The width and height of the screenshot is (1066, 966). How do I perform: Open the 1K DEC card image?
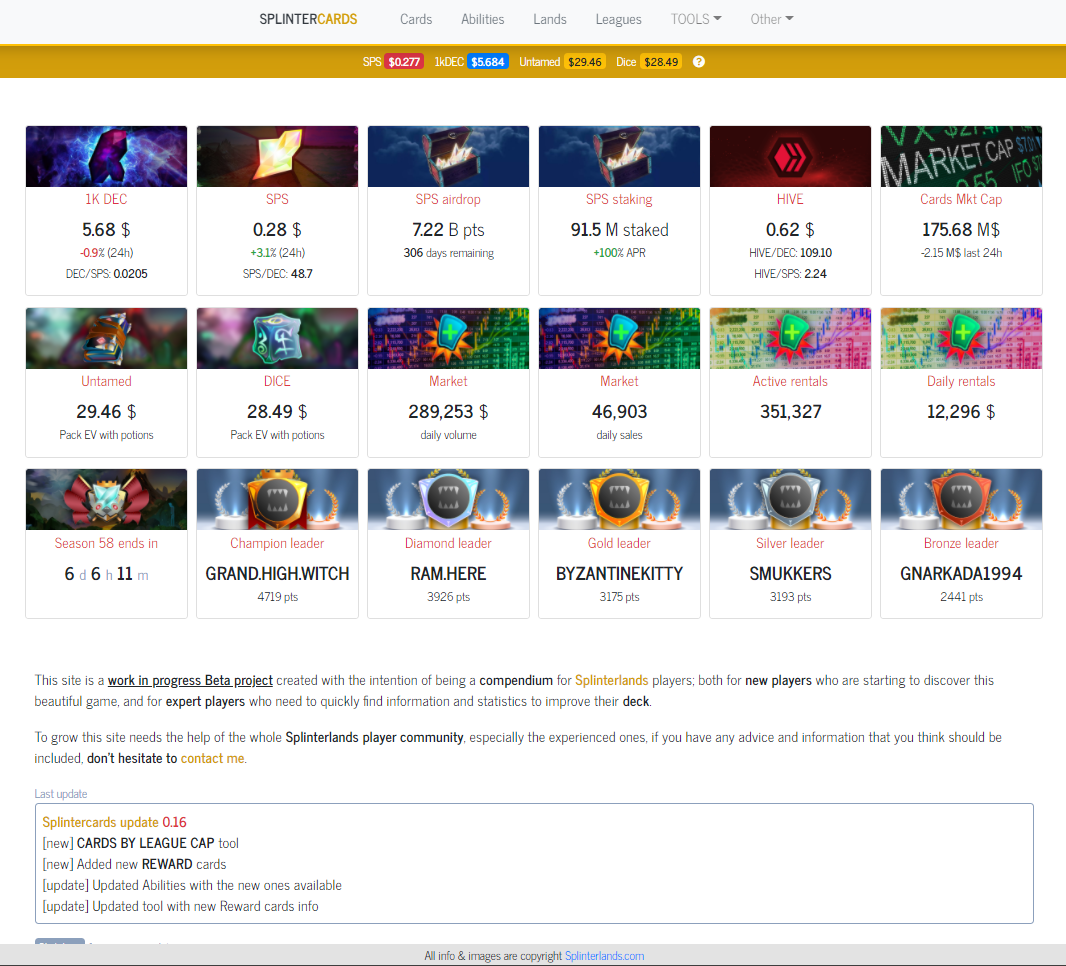(106, 156)
